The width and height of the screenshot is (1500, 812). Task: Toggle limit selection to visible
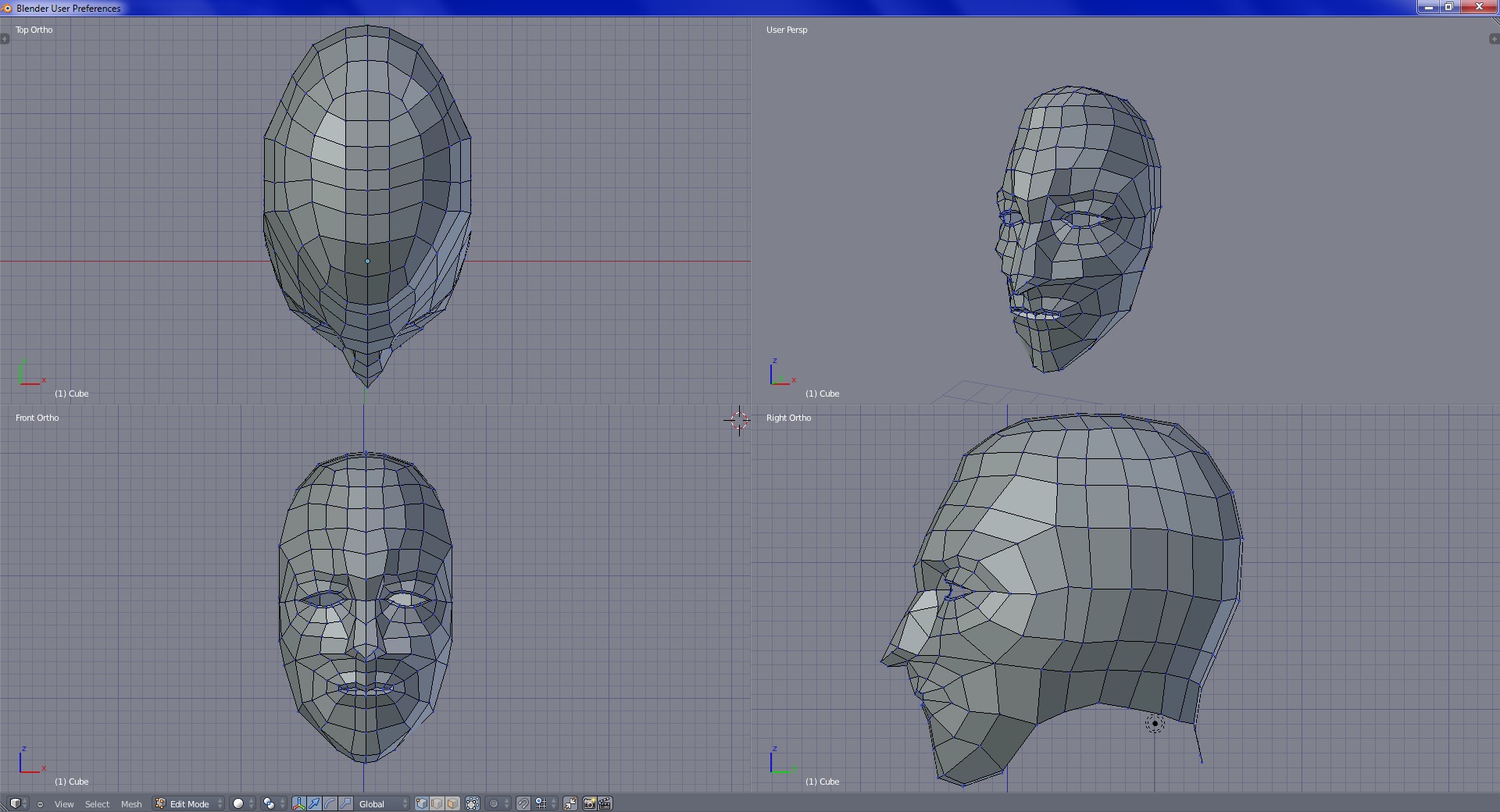473,804
